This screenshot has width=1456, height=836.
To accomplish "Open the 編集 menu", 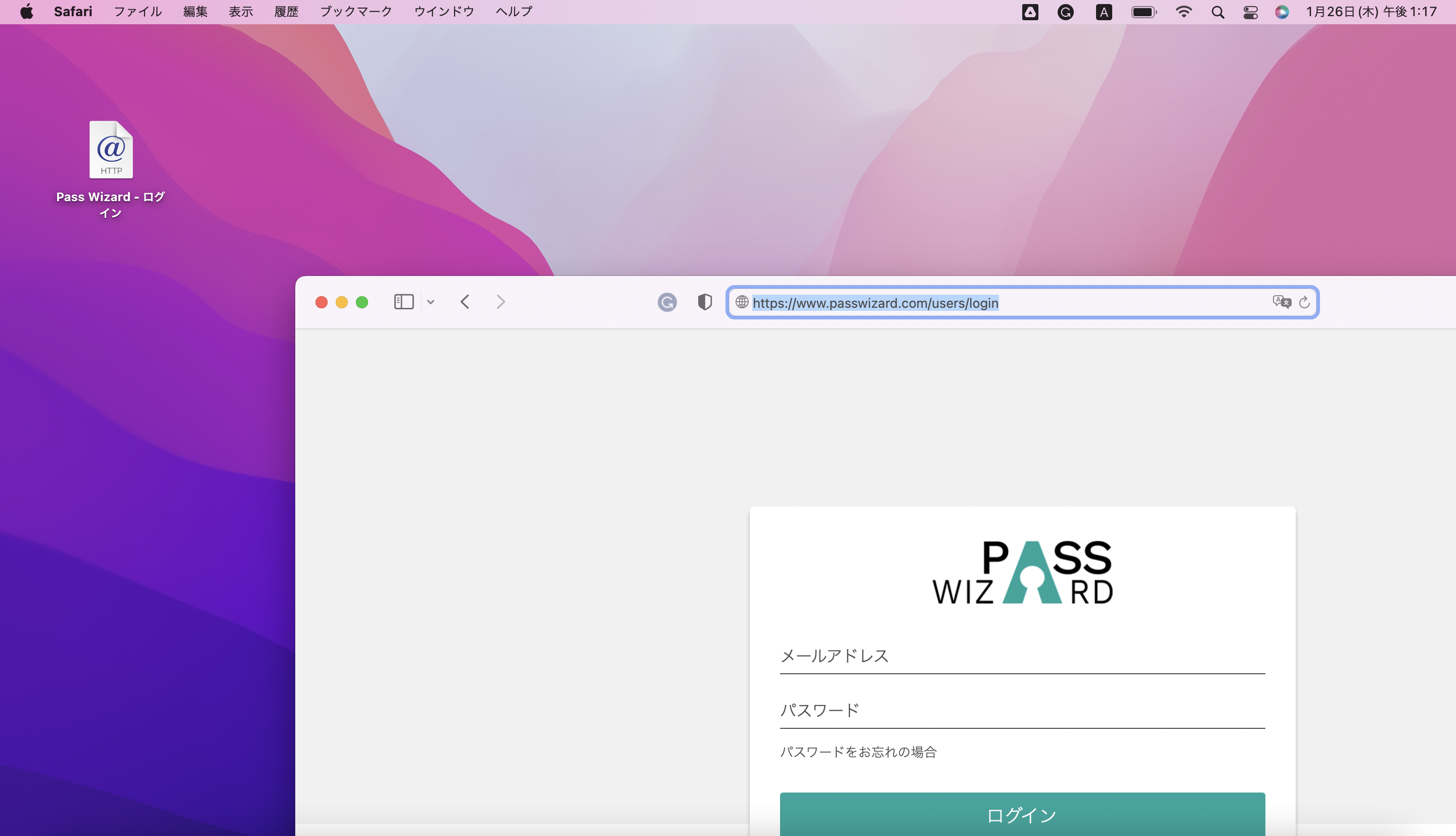I will pyautogui.click(x=195, y=12).
